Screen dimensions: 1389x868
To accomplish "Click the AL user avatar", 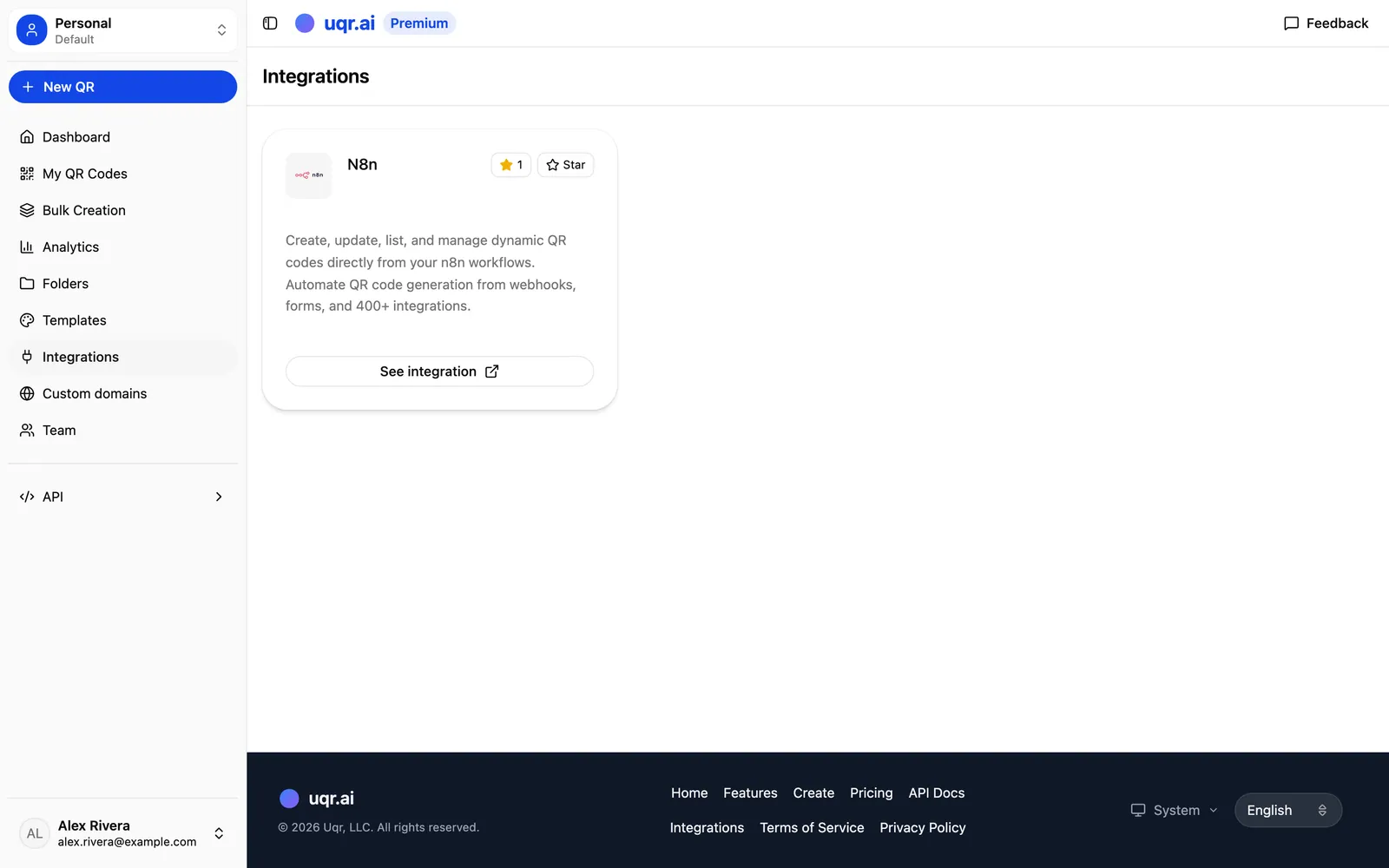I will click(35, 833).
